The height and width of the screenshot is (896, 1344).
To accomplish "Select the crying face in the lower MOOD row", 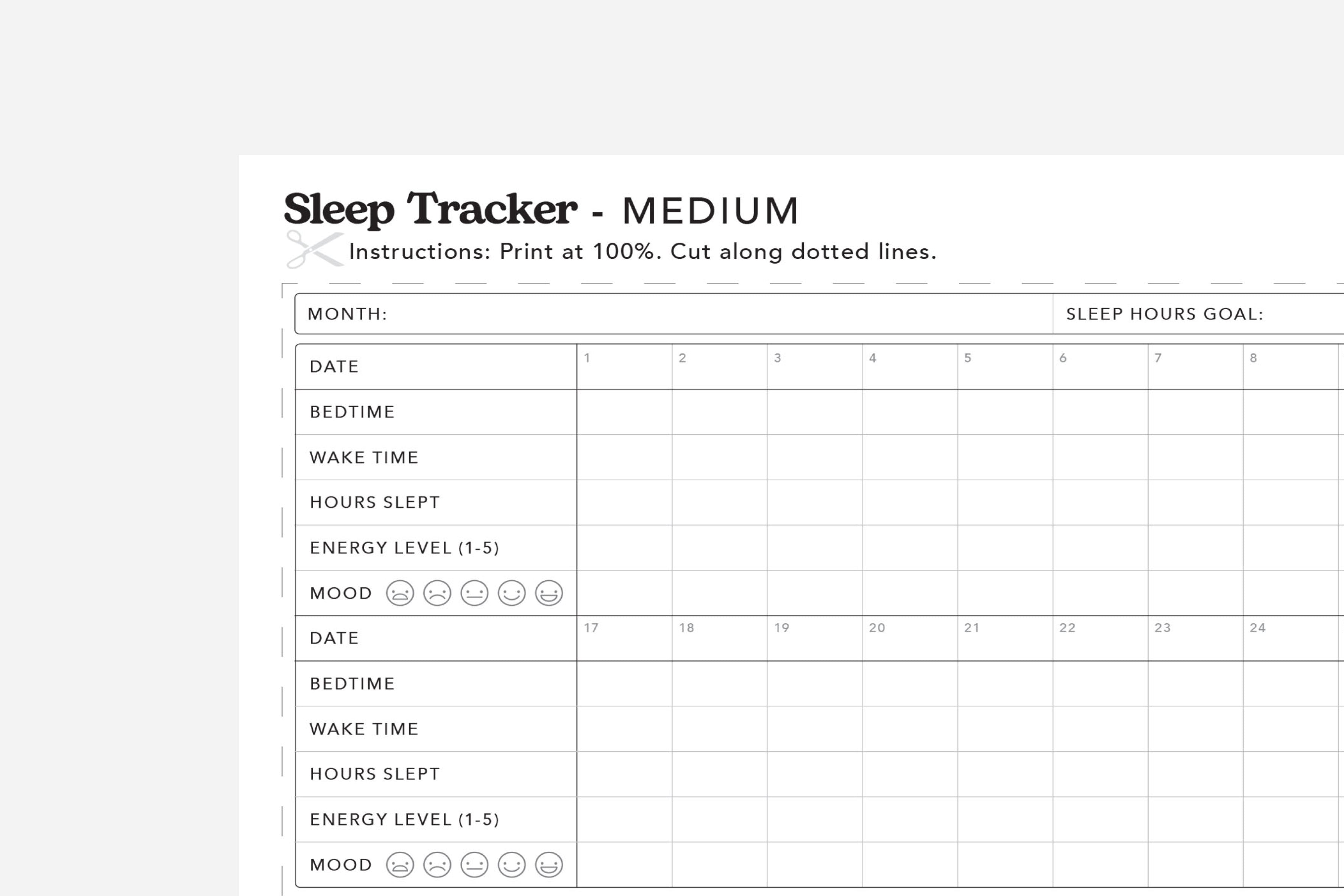I will point(400,865).
